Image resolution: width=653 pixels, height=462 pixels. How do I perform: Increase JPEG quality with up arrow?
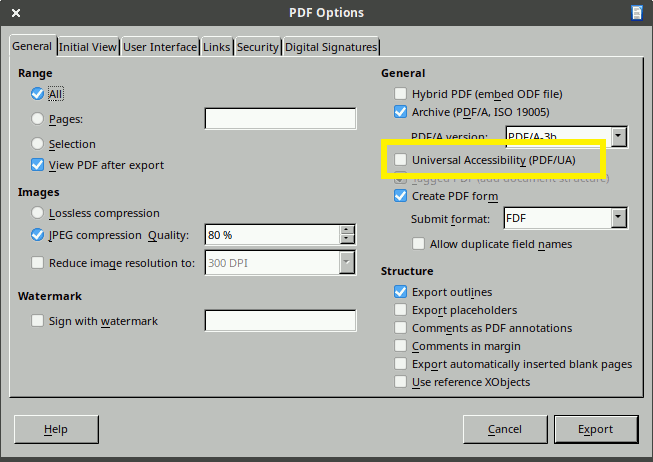tap(347, 230)
